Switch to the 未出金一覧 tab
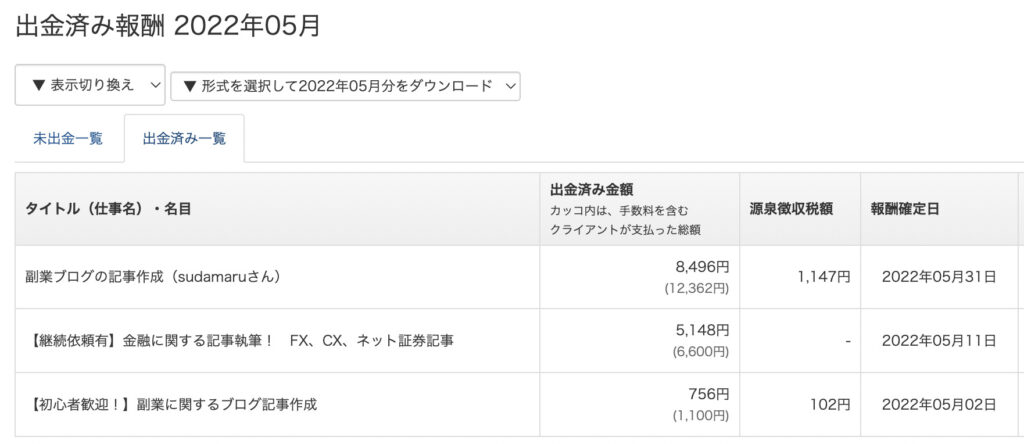 click(68, 138)
